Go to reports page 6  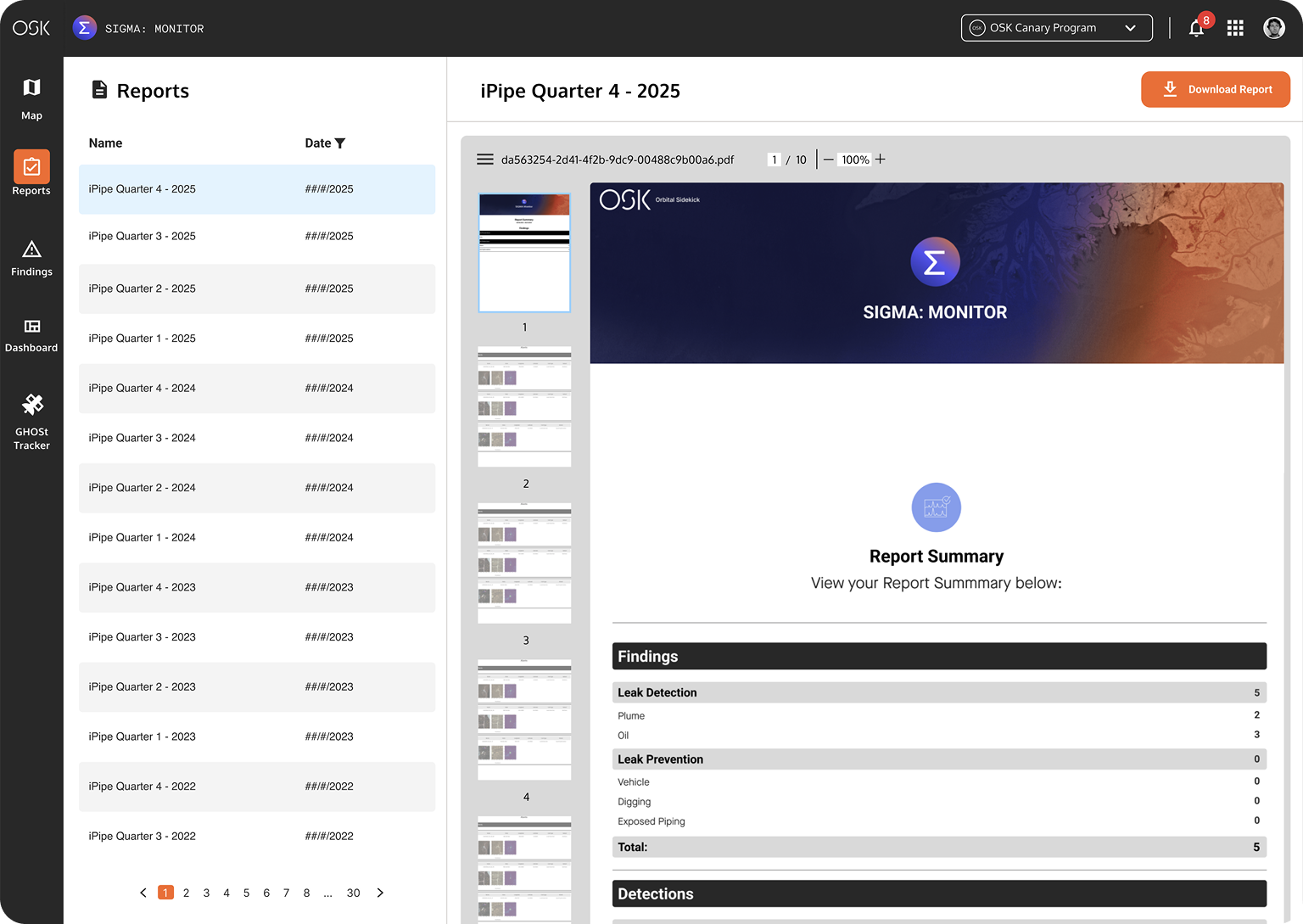coord(266,893)
